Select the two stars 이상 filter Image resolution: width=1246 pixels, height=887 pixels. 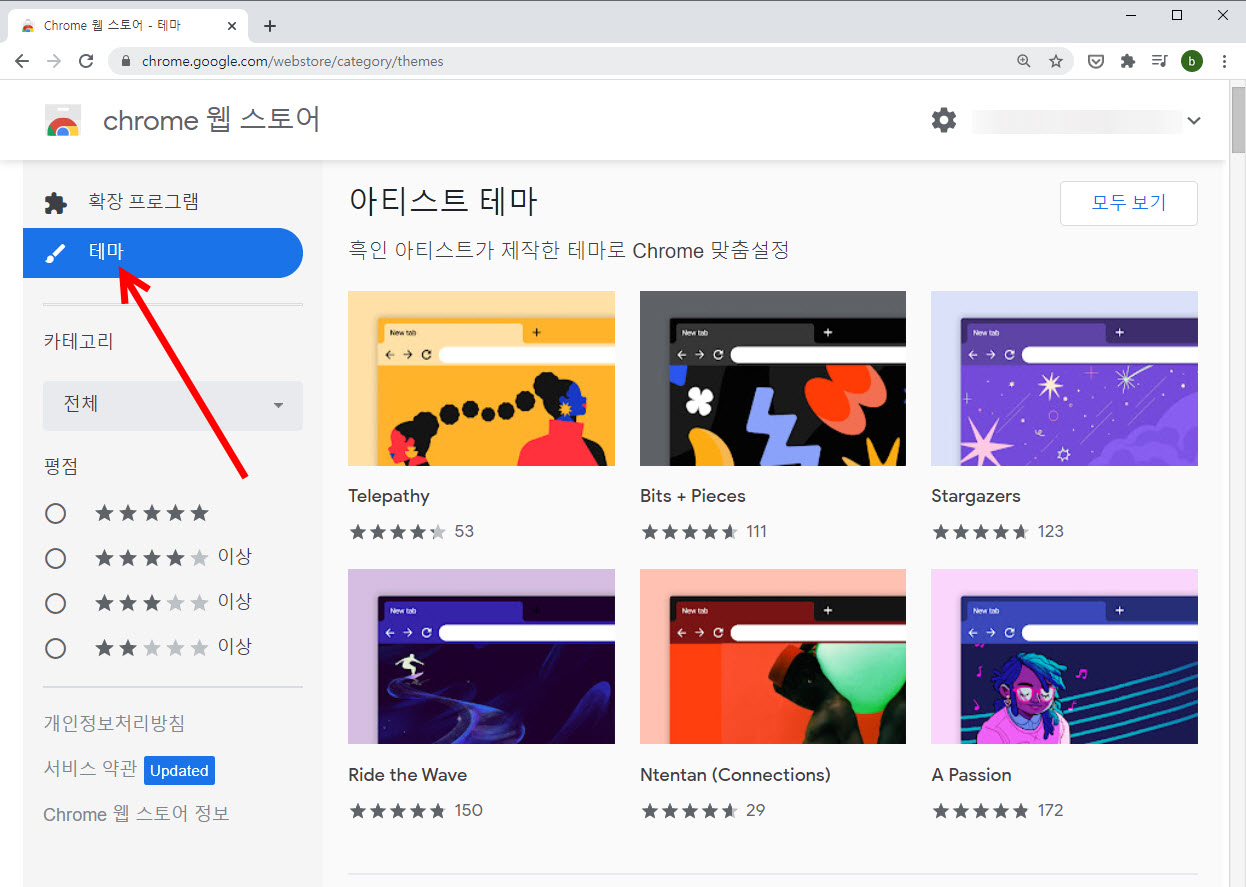(56, 648)
